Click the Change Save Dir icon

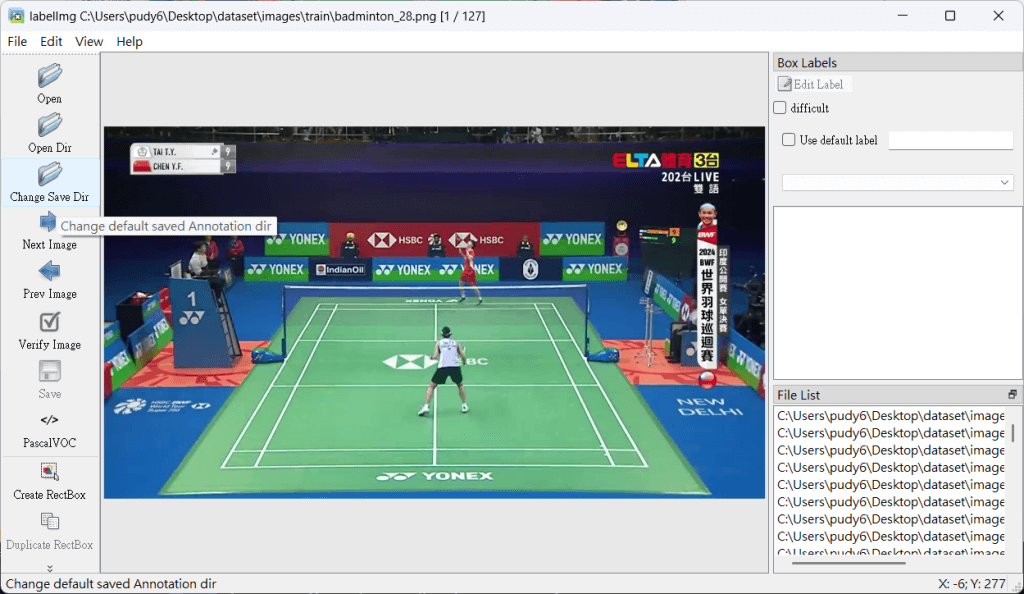[49, 176]
